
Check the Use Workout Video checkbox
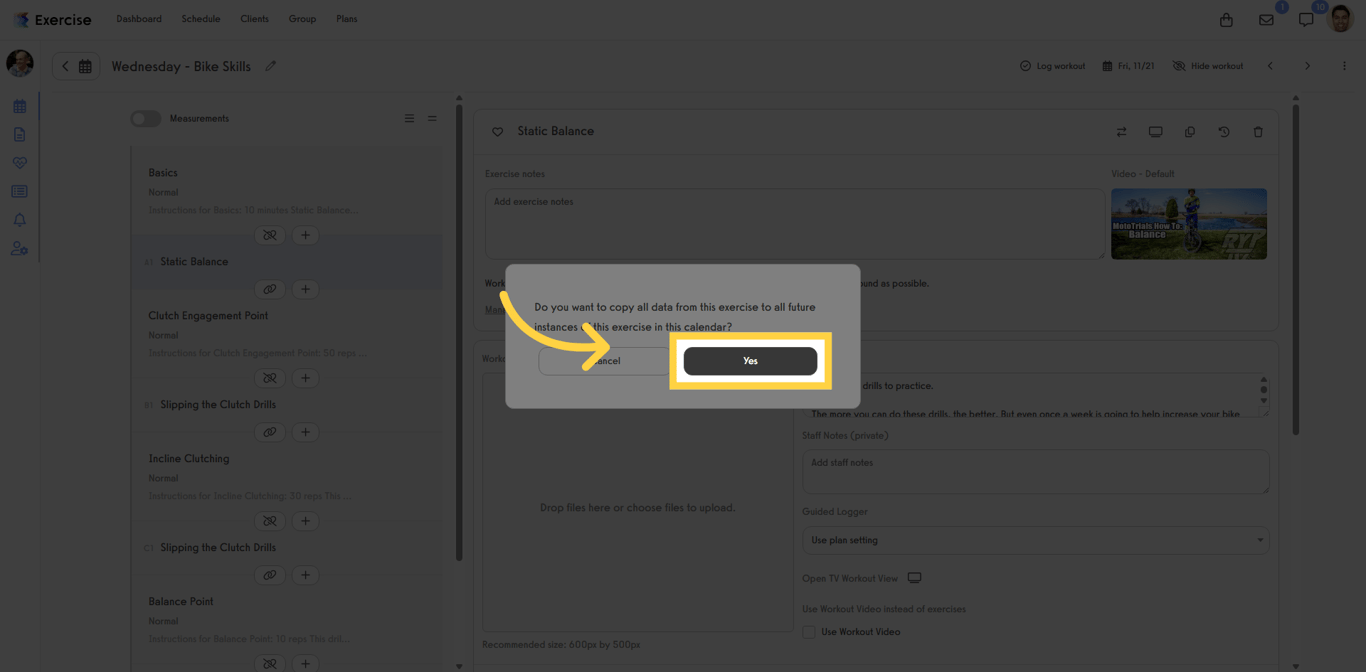click(809, 632)
